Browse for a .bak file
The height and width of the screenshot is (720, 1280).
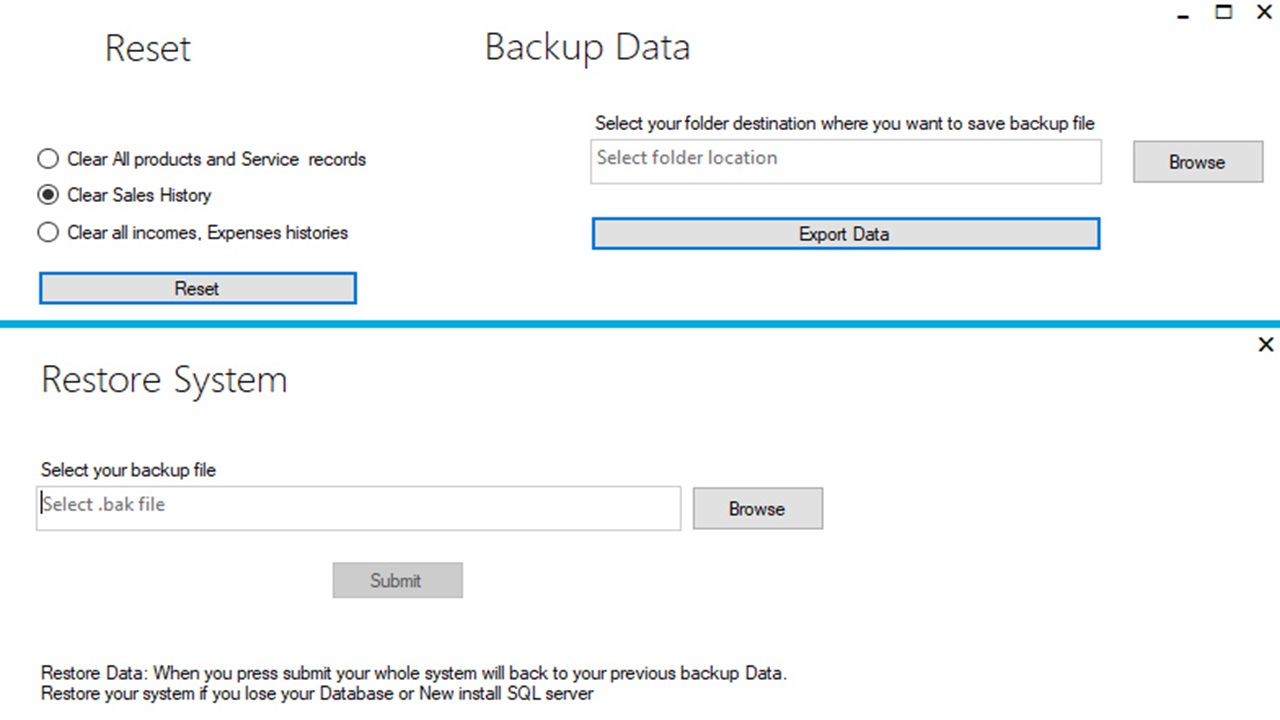757,508
